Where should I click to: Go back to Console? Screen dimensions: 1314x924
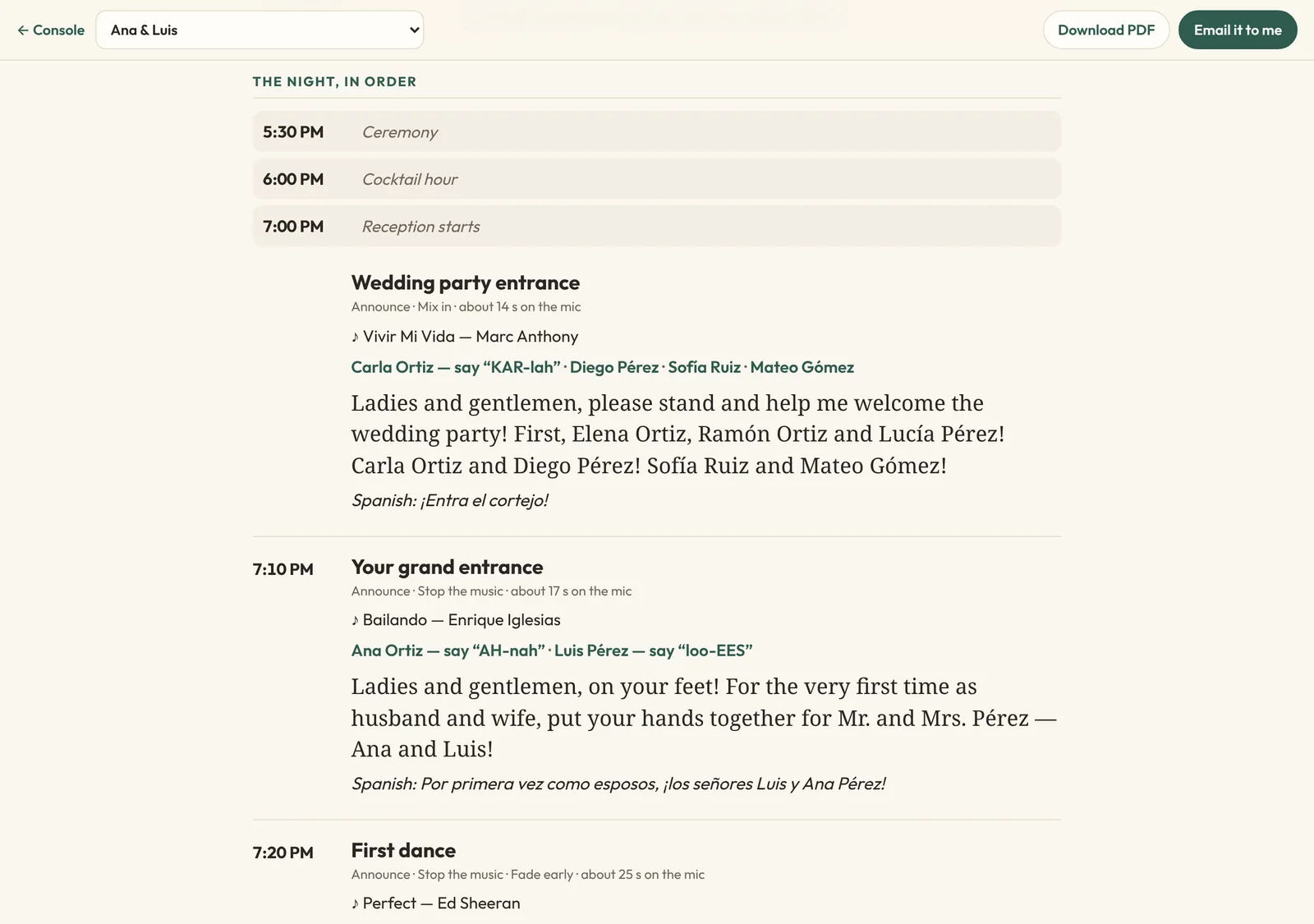click(51, 30)
